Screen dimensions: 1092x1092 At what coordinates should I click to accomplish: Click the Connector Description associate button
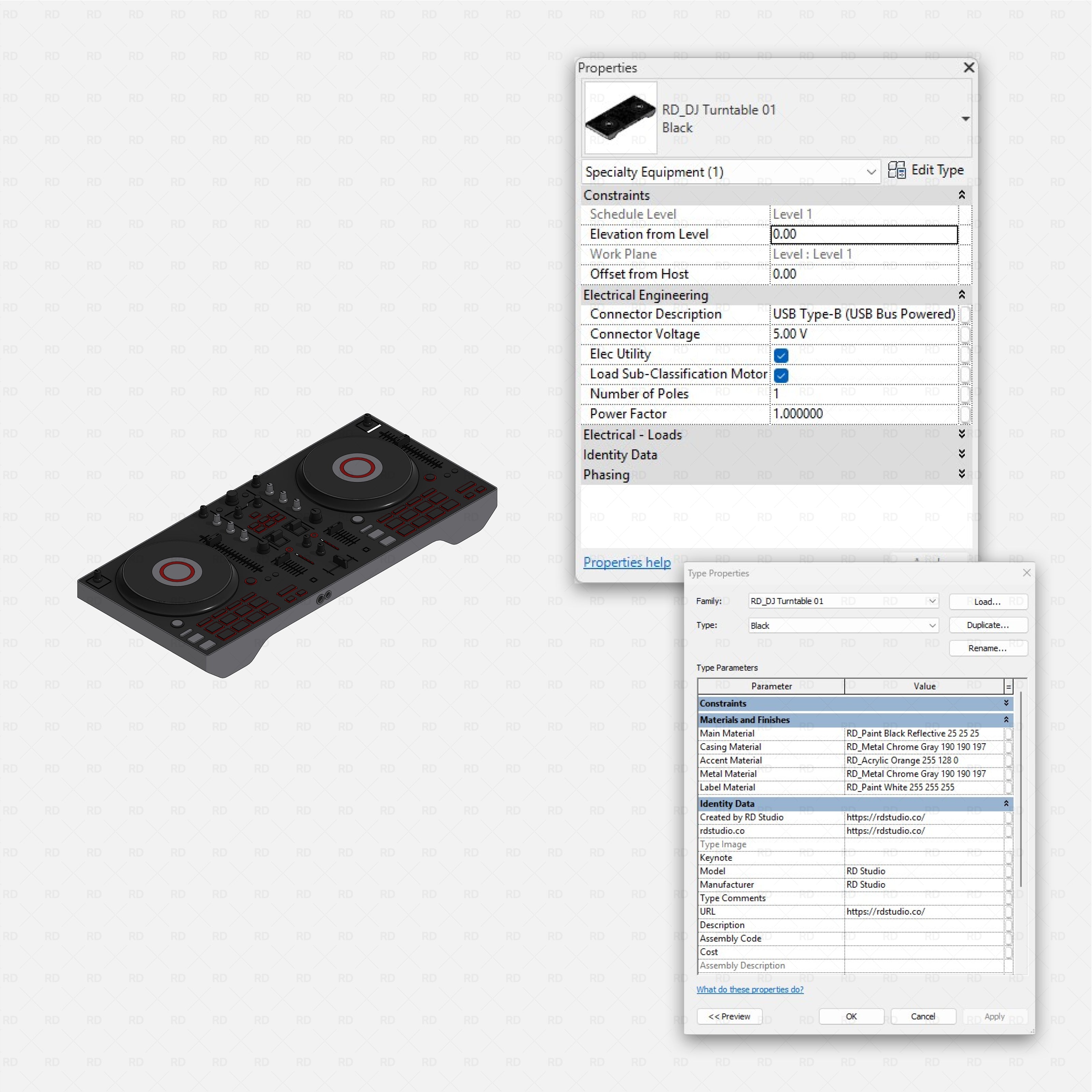[x=965, y=314]
